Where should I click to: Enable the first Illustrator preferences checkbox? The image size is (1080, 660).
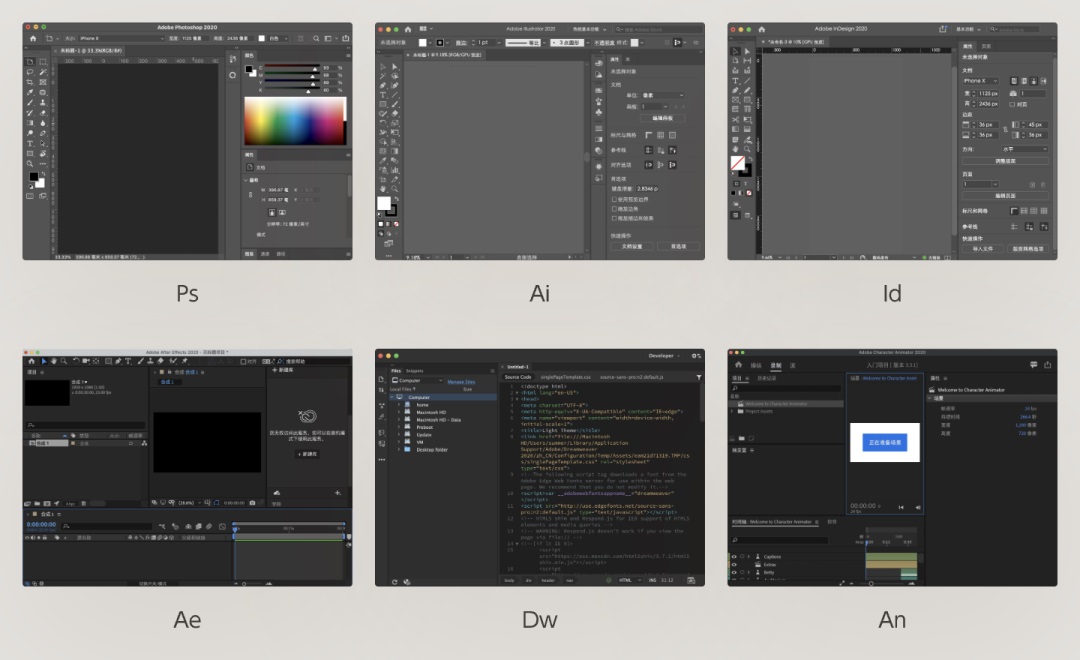click(x=614, y=198)
